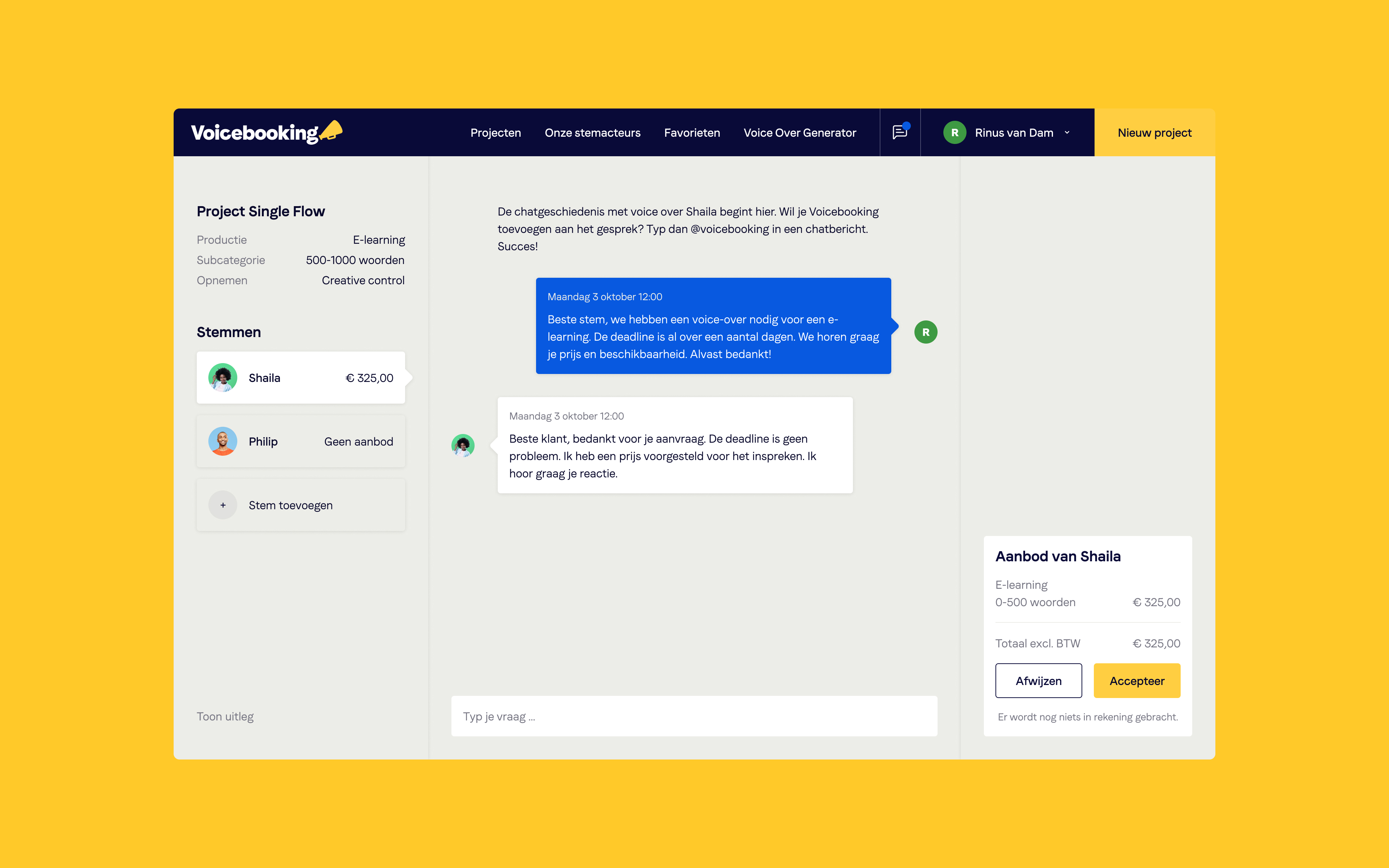Click Rinus van Dam's green R avatar in navbar
1389x868 pixels.
coord(955,133)
